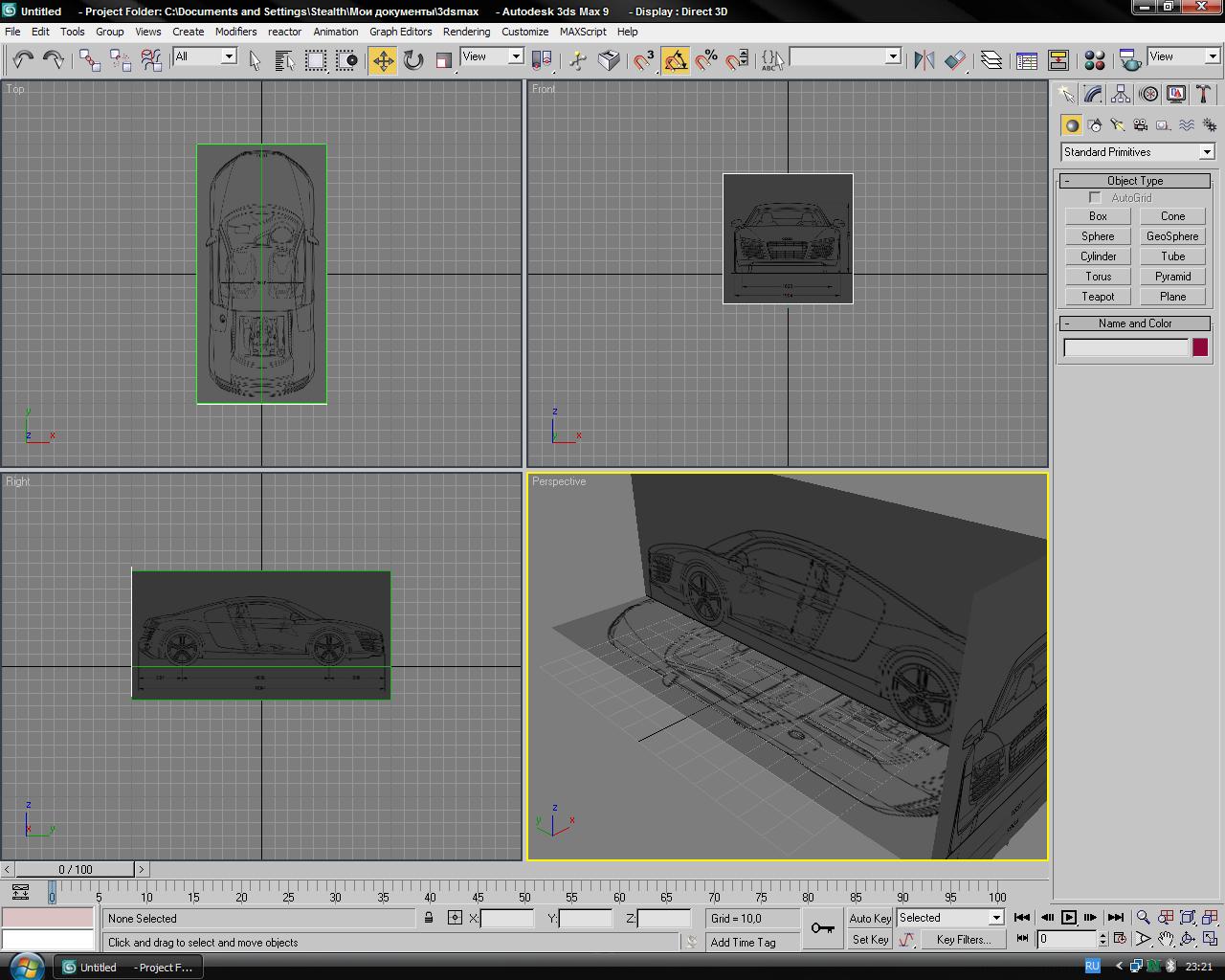Image resolution: width=1225 pixels, height=980 pixels.
Task: Click the Undo arrow in toolbar
Action: pyautogui.click(x=23, y=60)
